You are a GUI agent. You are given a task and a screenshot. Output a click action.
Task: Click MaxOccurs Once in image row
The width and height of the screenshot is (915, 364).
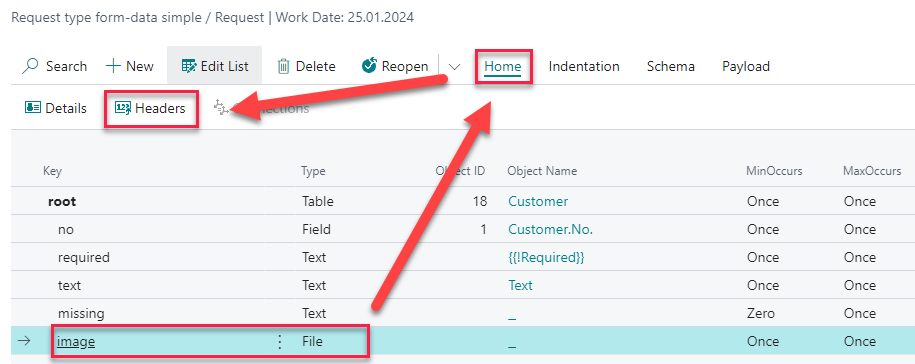pyautogui.click(x=860, y=341)
